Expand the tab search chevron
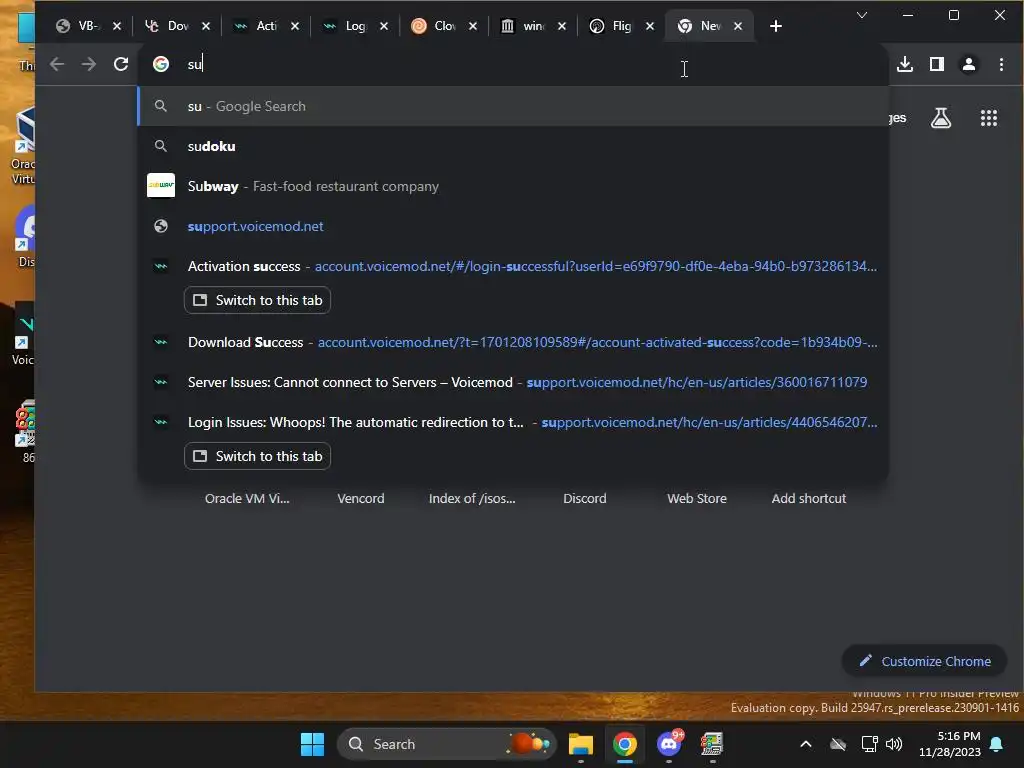 pyautogui.click(x=862, y=15)
